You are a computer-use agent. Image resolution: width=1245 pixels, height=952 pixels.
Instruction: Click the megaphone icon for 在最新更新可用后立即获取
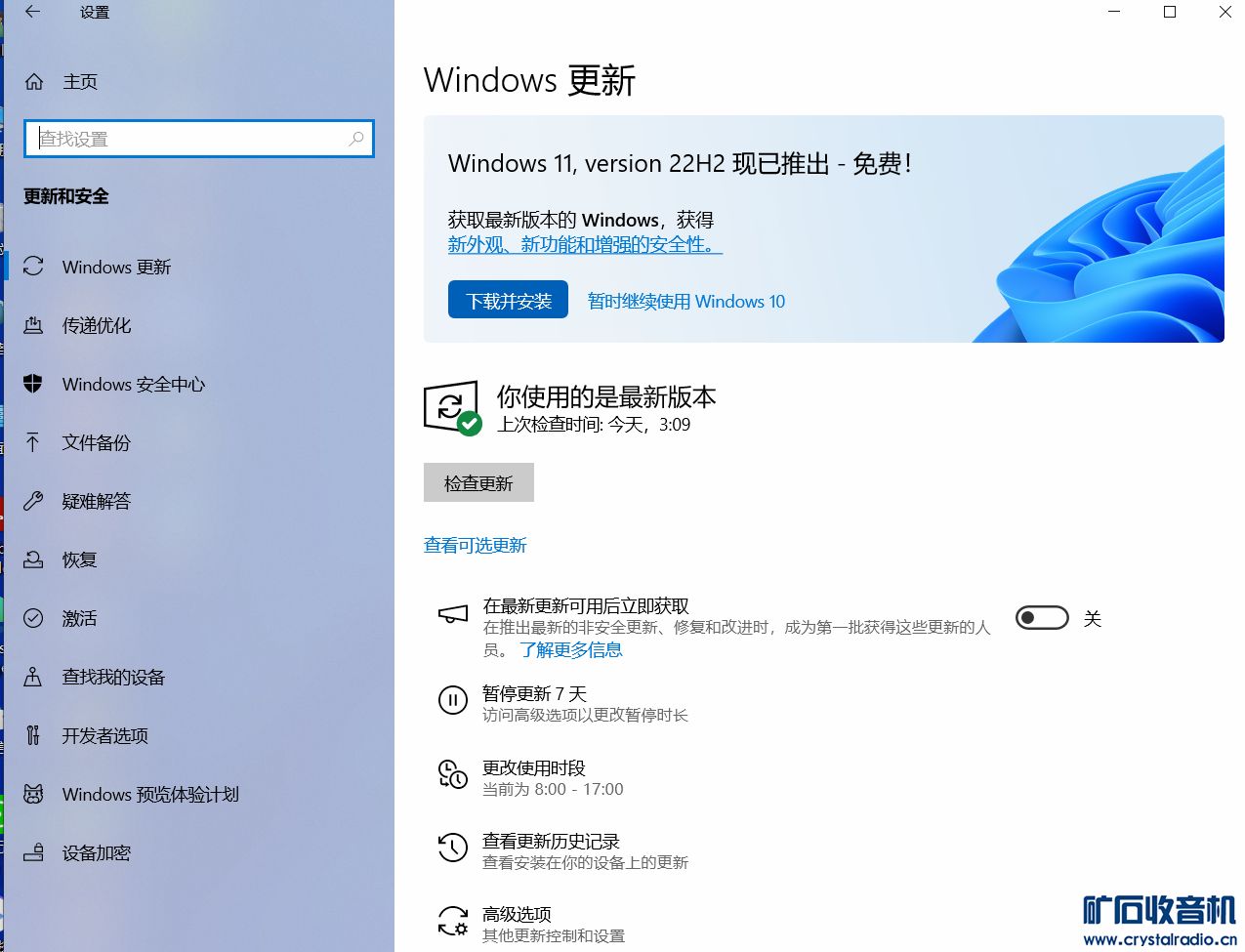point(453,614)
